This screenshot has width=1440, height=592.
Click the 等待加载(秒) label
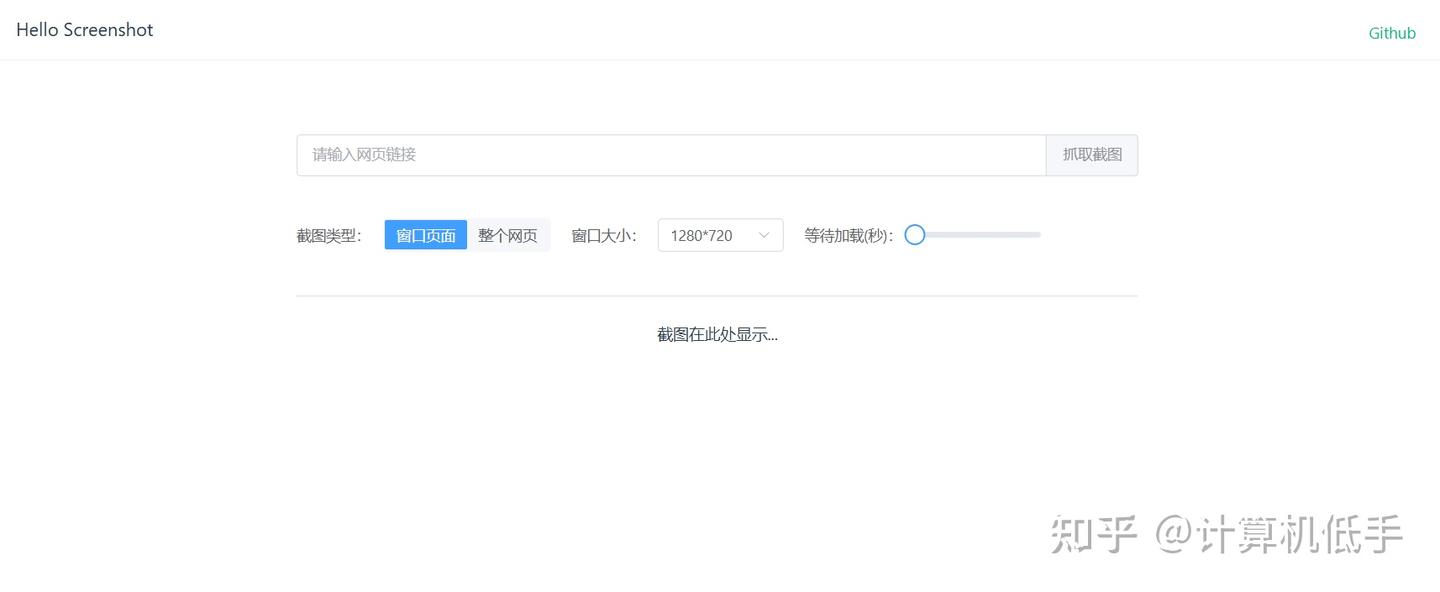click(x=846, y=234)
